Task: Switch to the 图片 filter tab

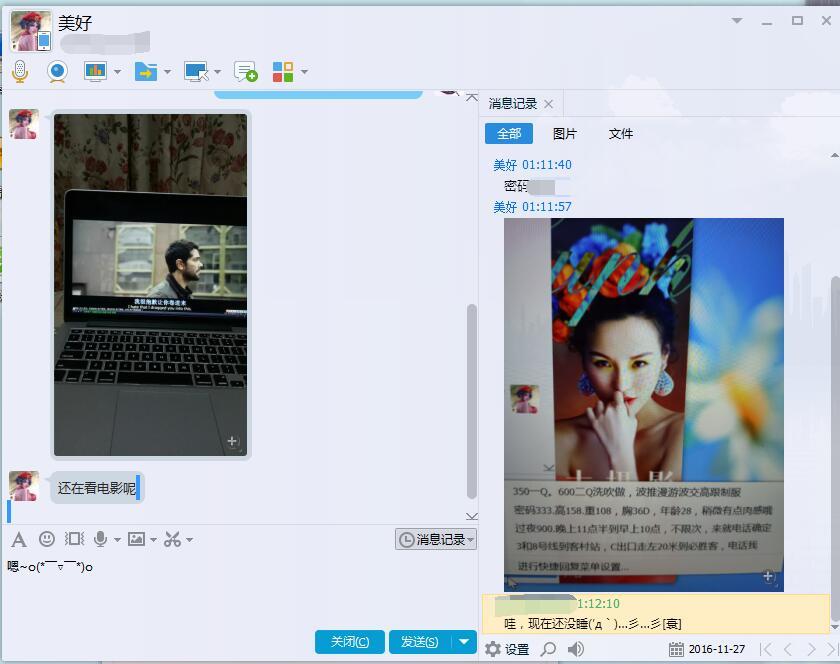Action: tap(565, 133)
